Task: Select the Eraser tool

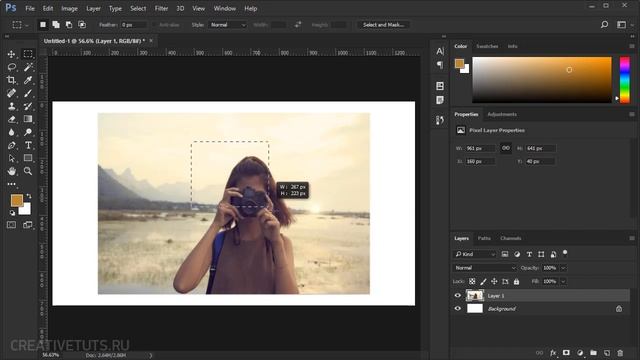Action: [x=11, y=119]
